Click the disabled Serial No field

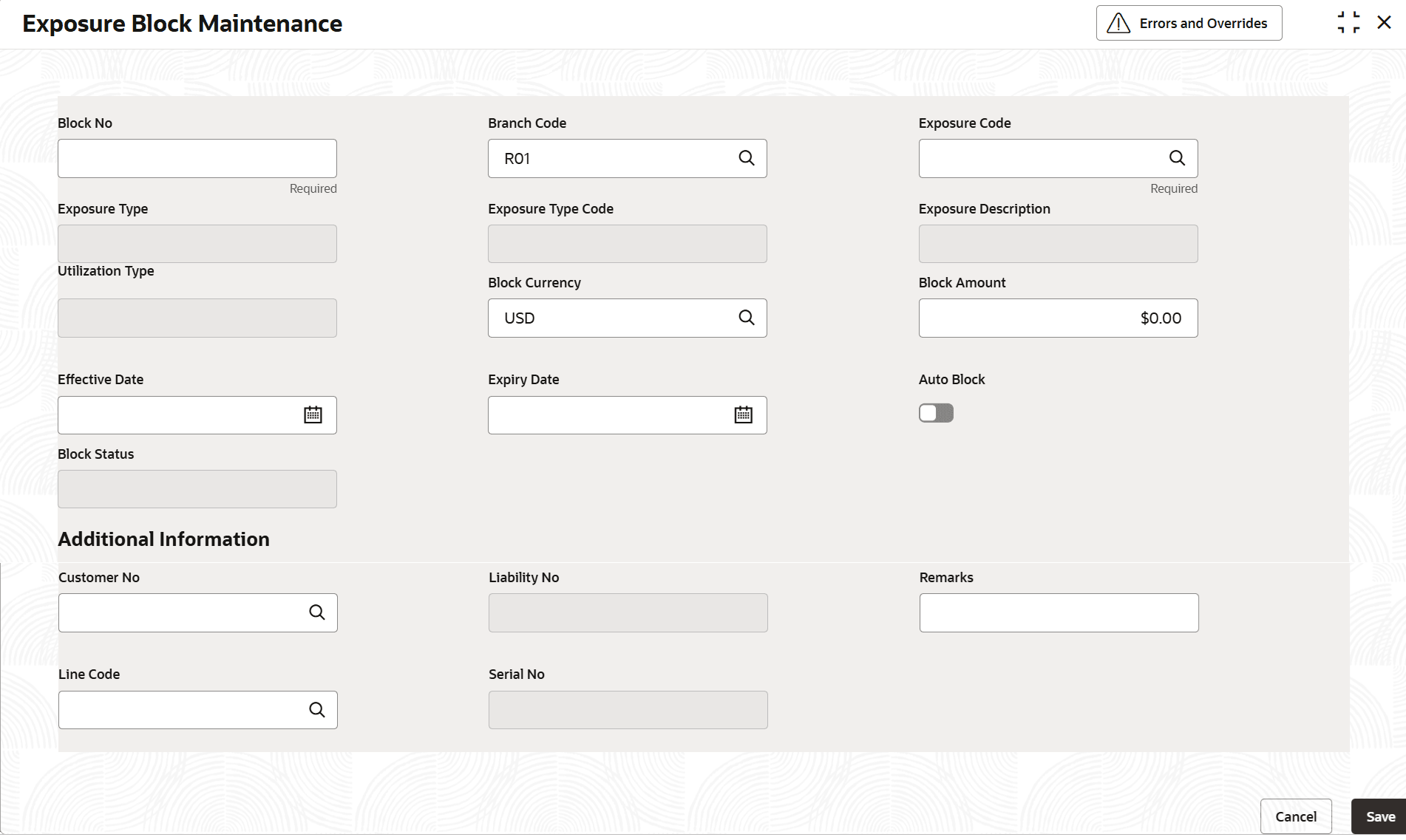(628, 710)
